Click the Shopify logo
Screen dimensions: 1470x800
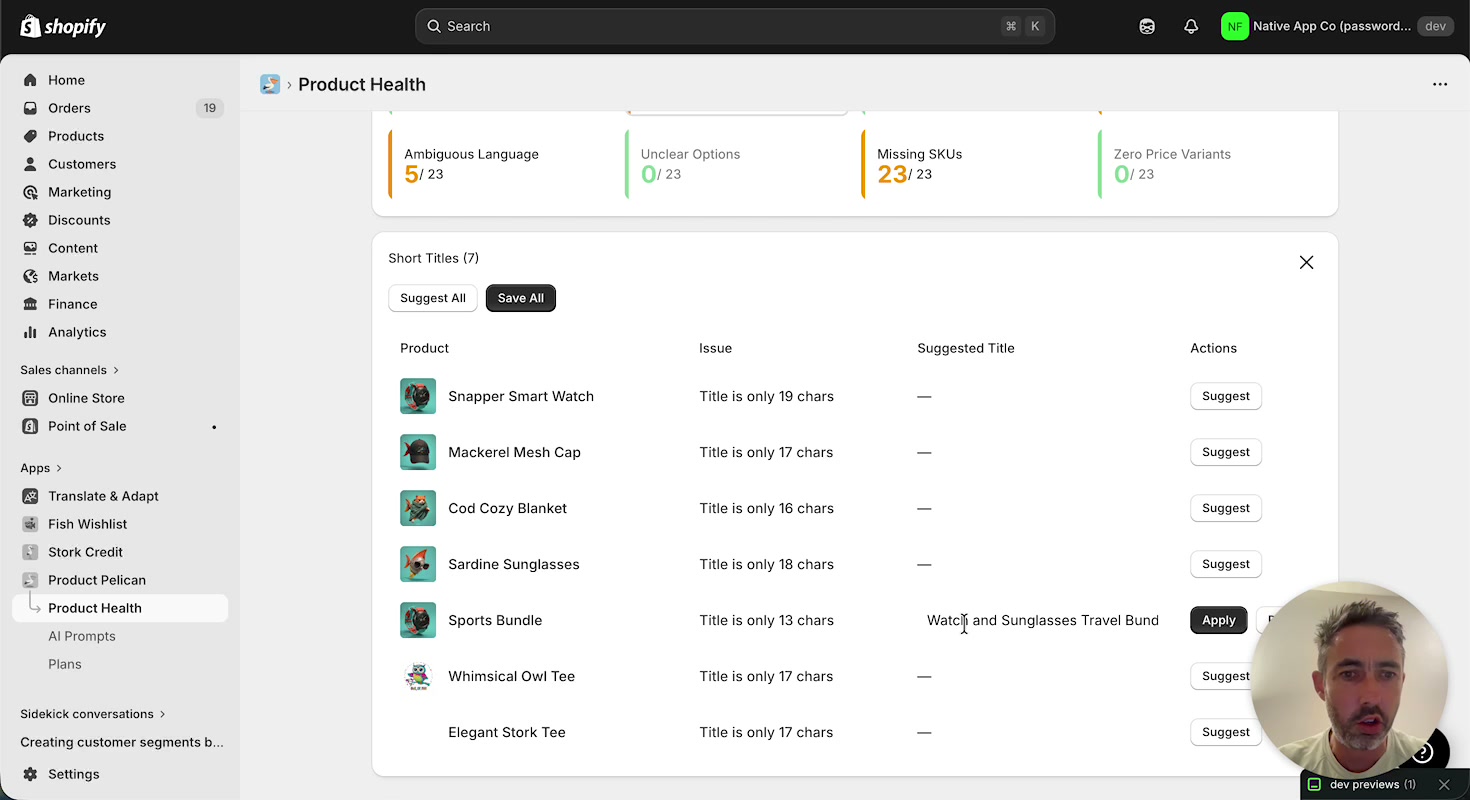62,26
